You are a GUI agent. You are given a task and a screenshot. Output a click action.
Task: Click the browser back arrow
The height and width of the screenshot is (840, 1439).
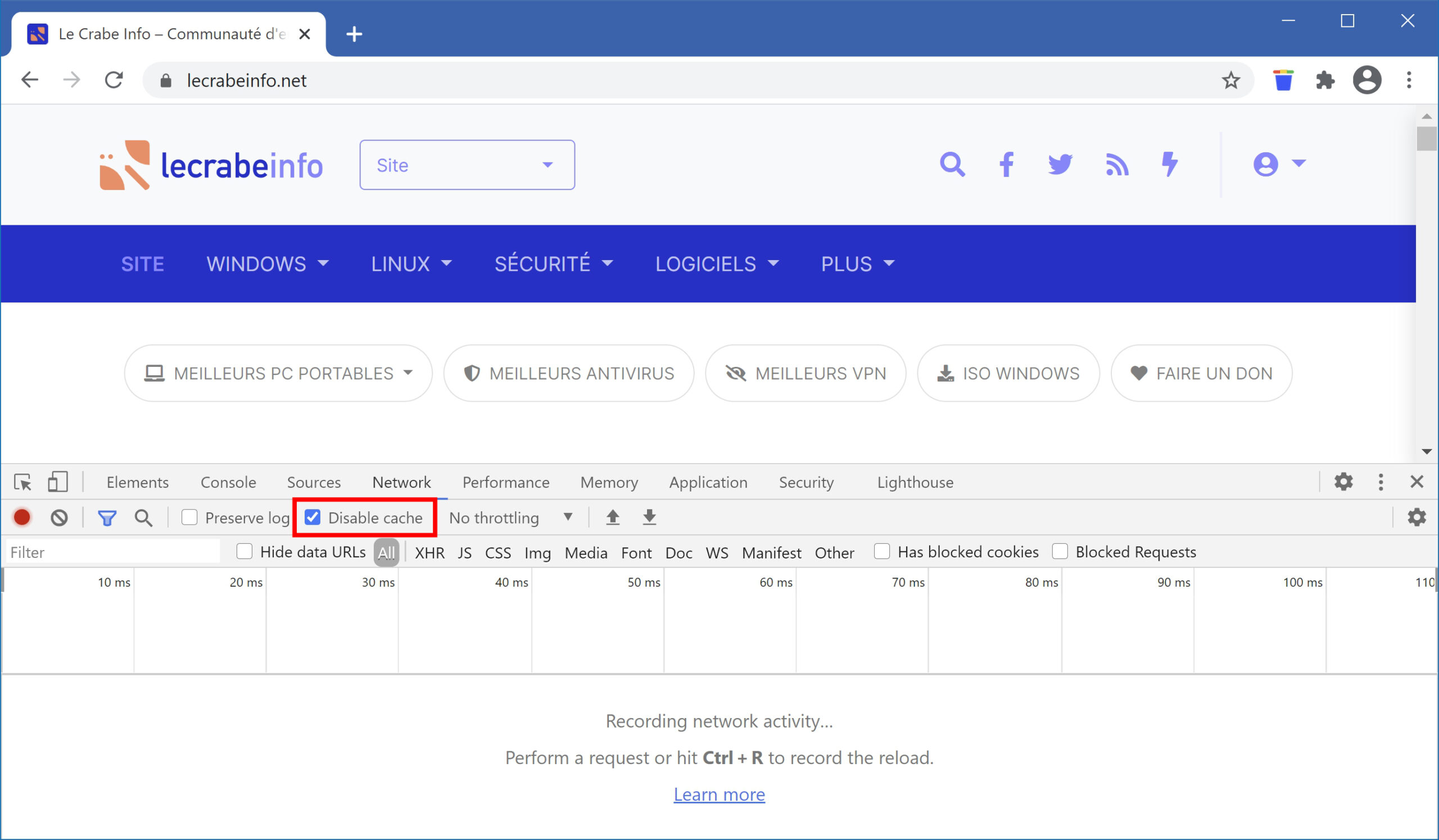pyautogui.click(x=30, y=80)
